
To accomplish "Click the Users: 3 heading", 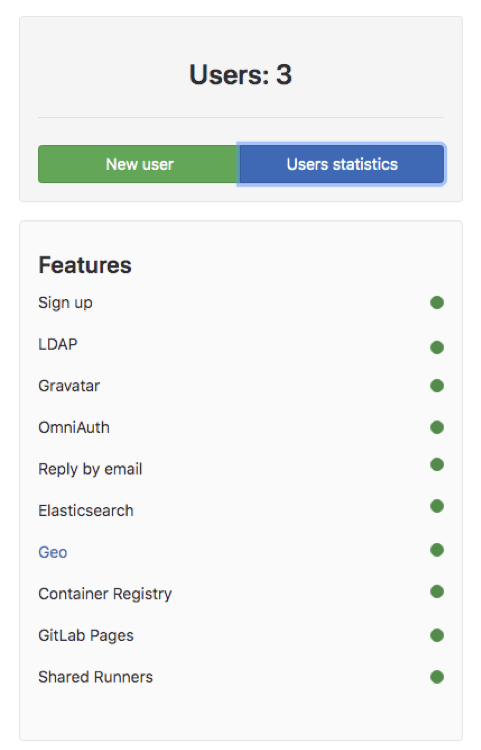I will (240, 75).
